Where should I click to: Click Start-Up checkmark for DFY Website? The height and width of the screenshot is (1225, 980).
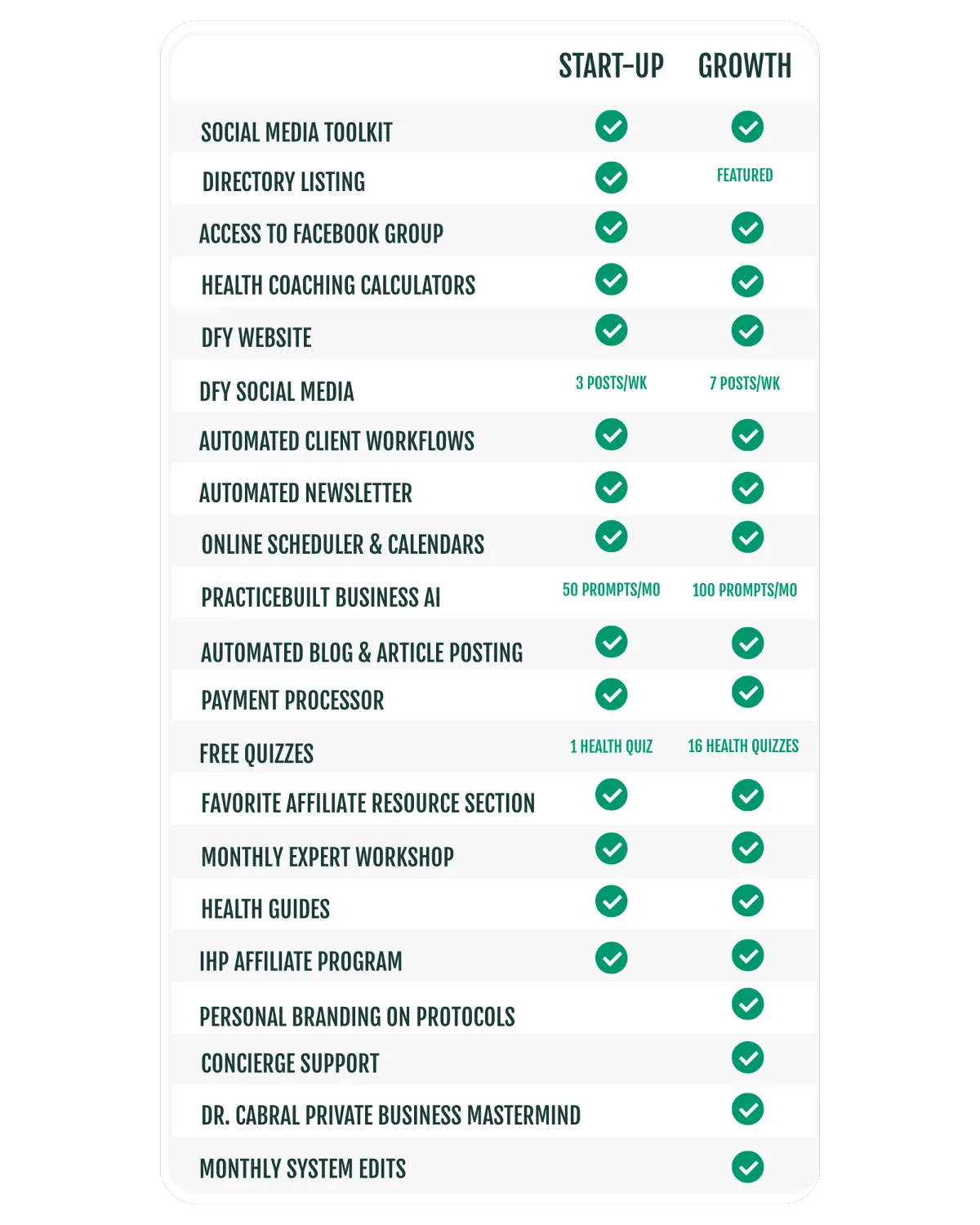click(x=611, y=330)
